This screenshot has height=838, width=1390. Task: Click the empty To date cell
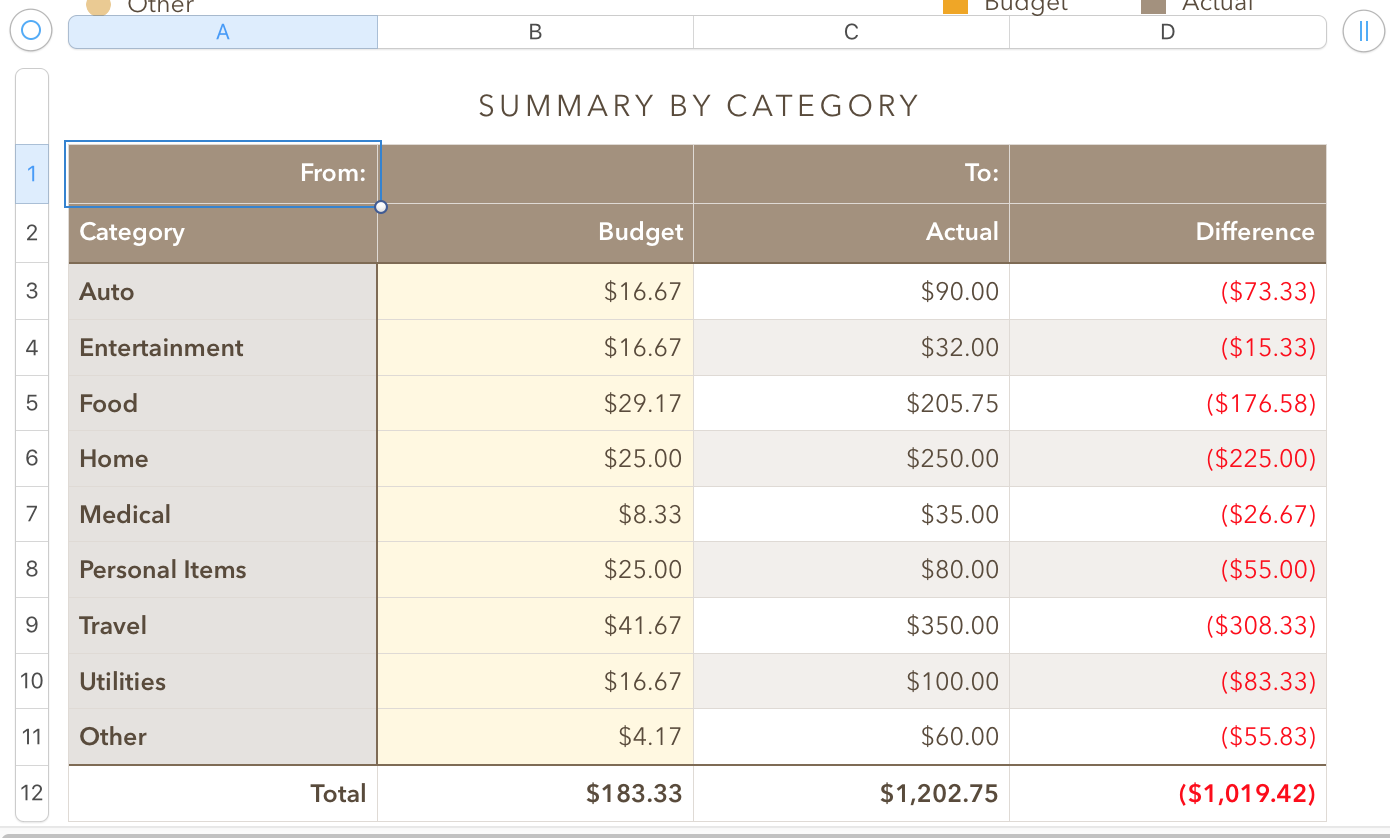coord(1167,174)
